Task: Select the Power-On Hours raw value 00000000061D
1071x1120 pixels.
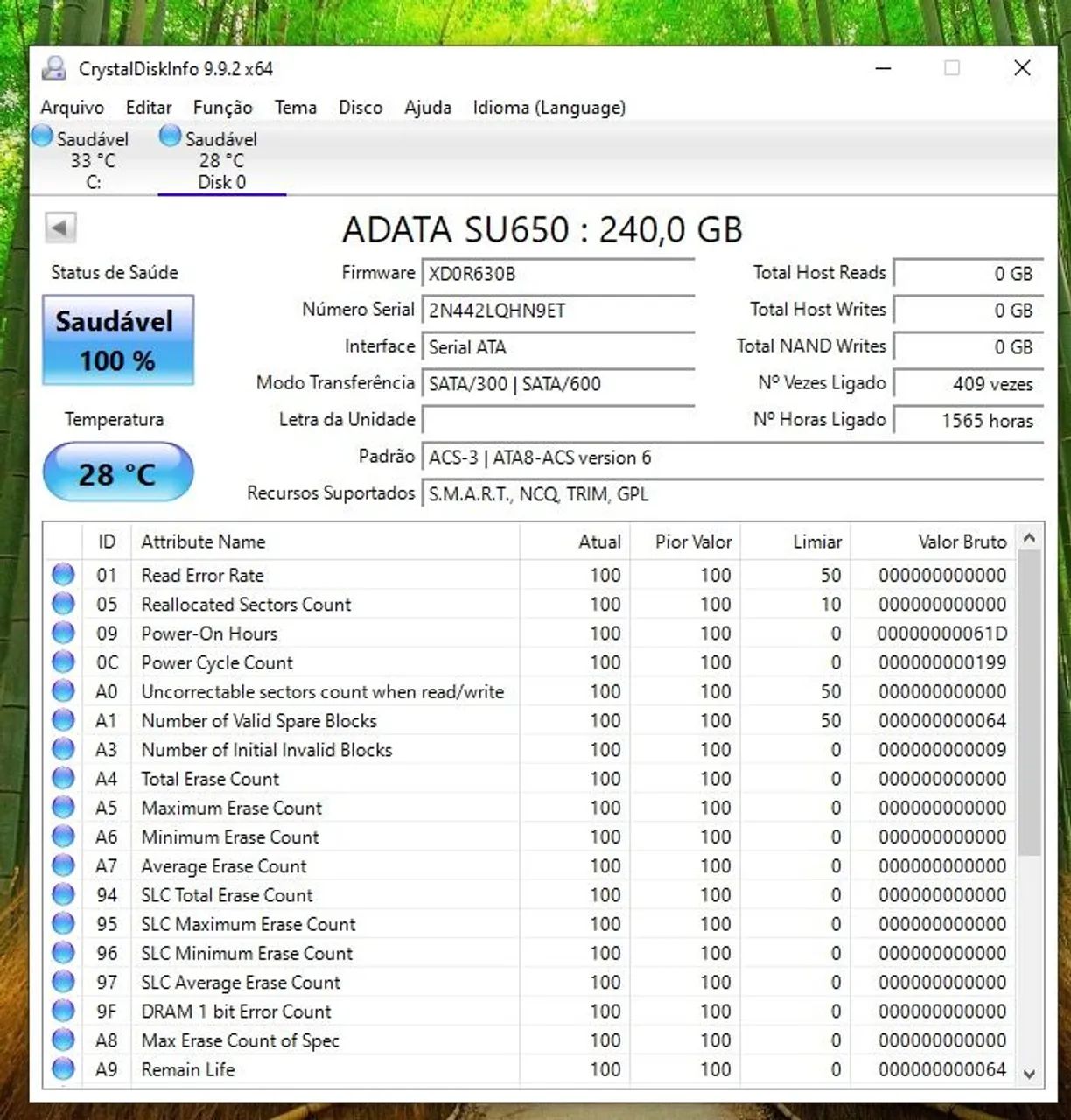Action: click(941, 633)
